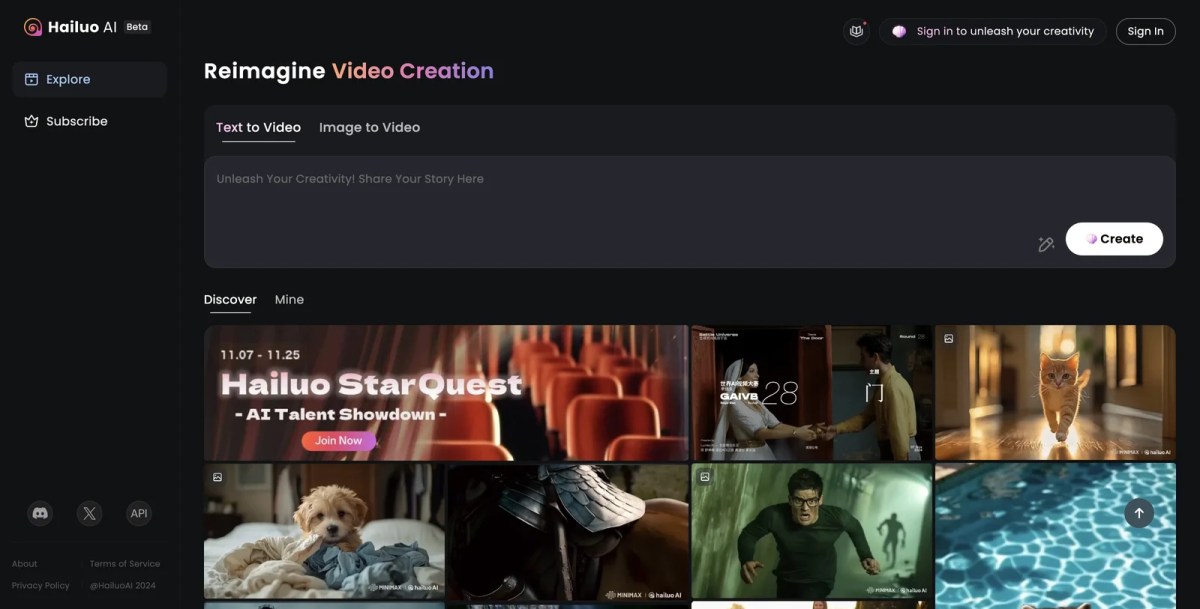1200x609 pixels.
Task: Switch to the Discover tab
Action: (230, 299)
